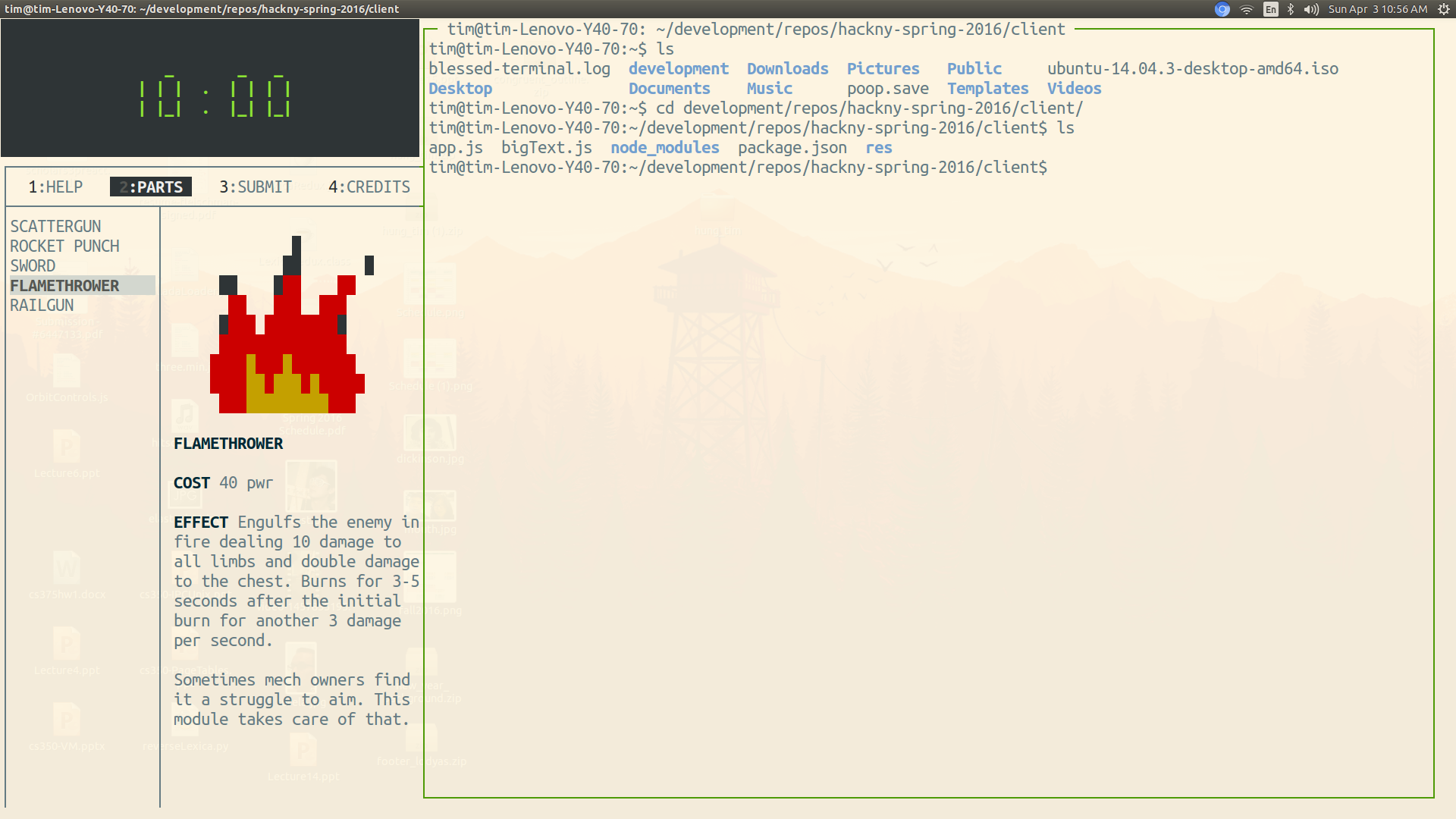This screenshot has height=819, width=1456.
Task: Select SCATTERGUN in the parts list
Action: point(55,227)
